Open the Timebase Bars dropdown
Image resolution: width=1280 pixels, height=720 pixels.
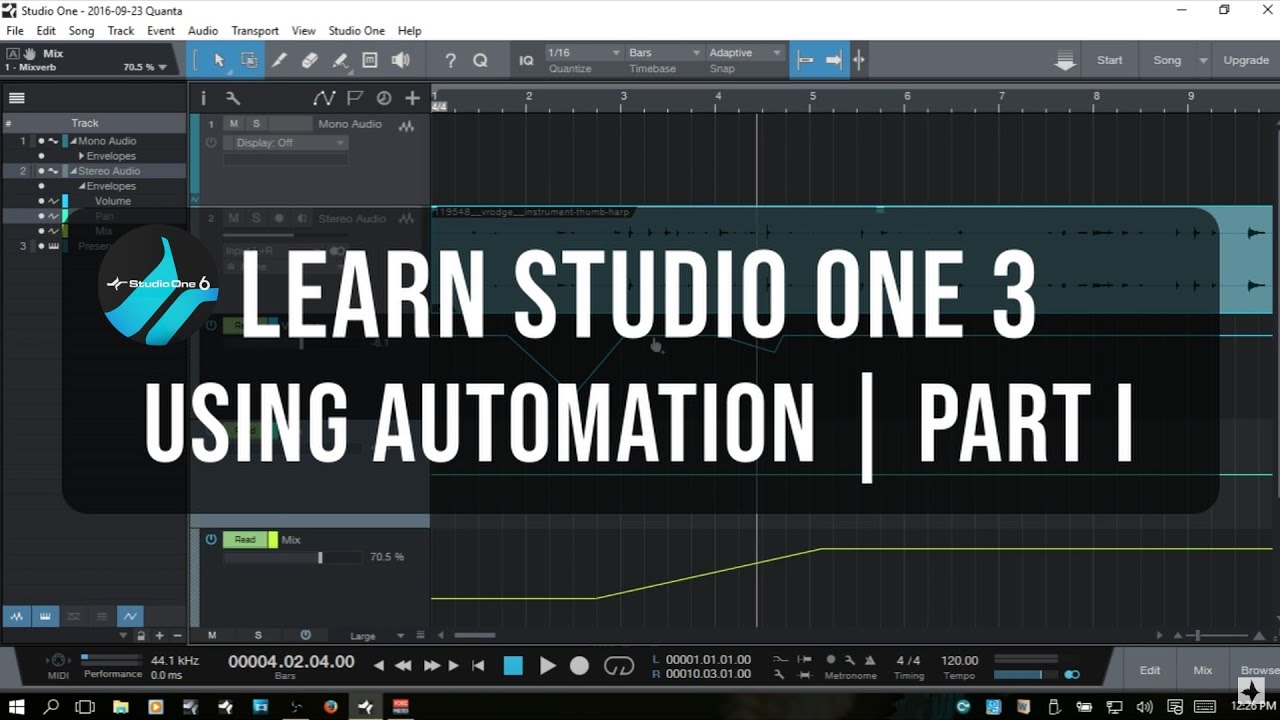point(665,52)
